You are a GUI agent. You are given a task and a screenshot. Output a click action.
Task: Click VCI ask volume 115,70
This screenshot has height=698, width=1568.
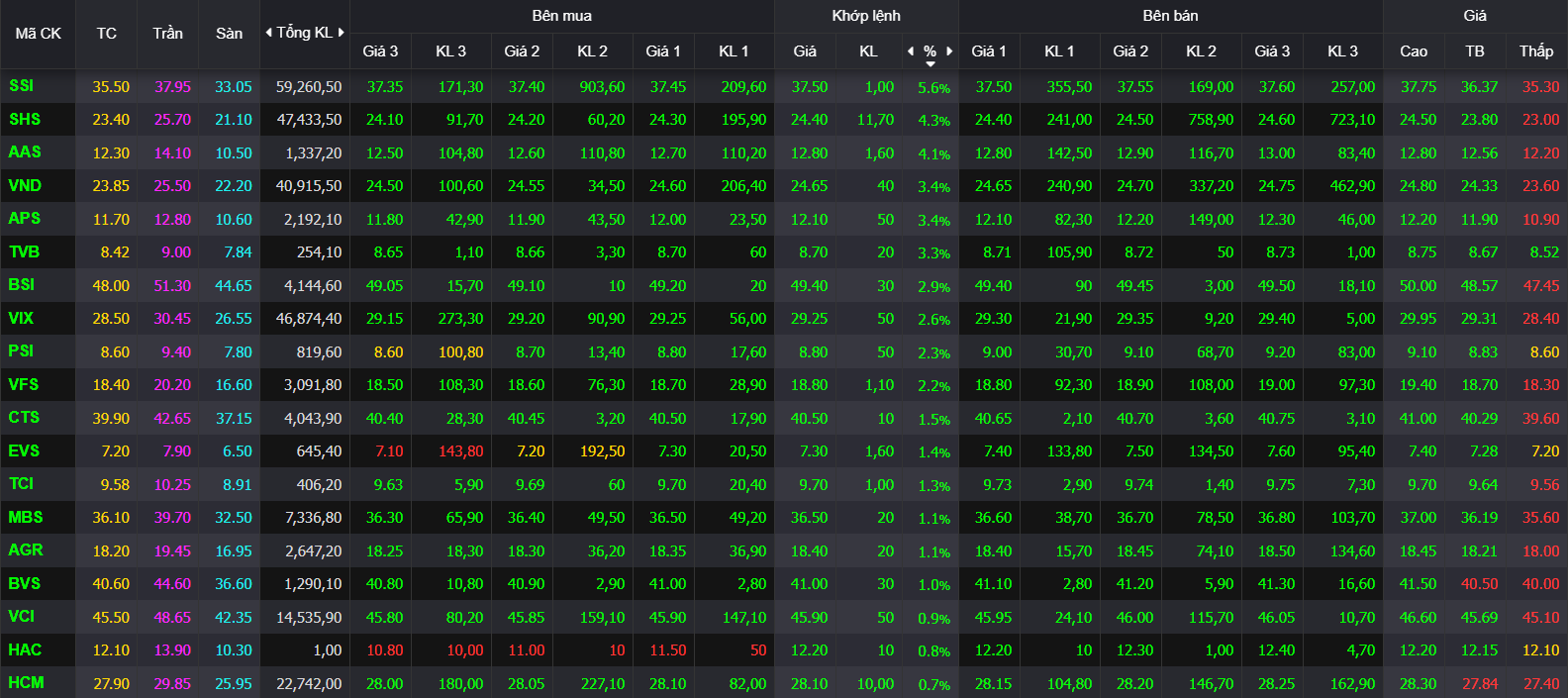(x=1211, y=618)
